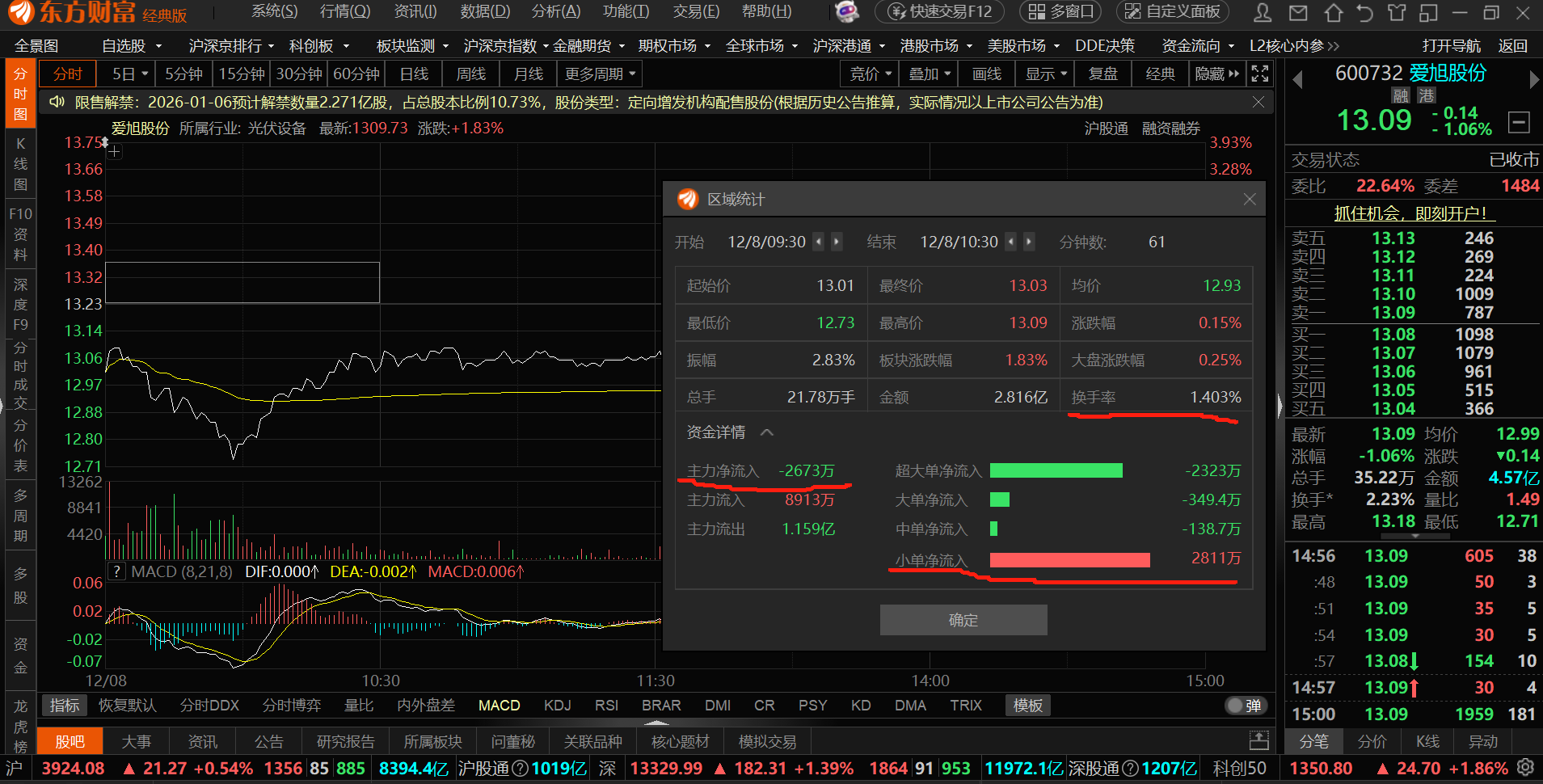The height and width of the screenshot is (784, 1543).
Task: Click 快速交易F12 quick trade button
Action: (x=940, y=11)
